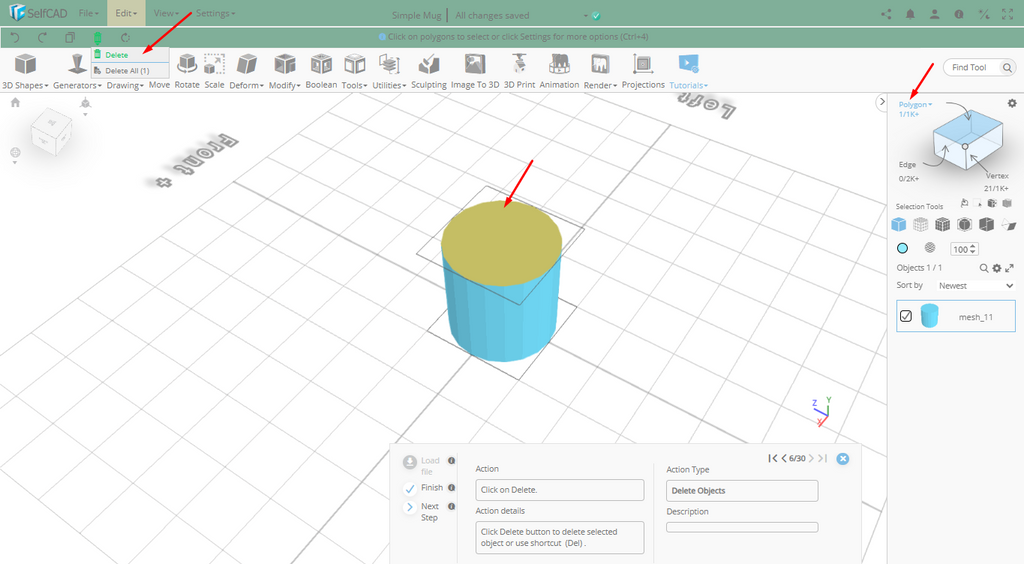Click the green Delete trash icon

pyautogui.click(x=97, y=38)
